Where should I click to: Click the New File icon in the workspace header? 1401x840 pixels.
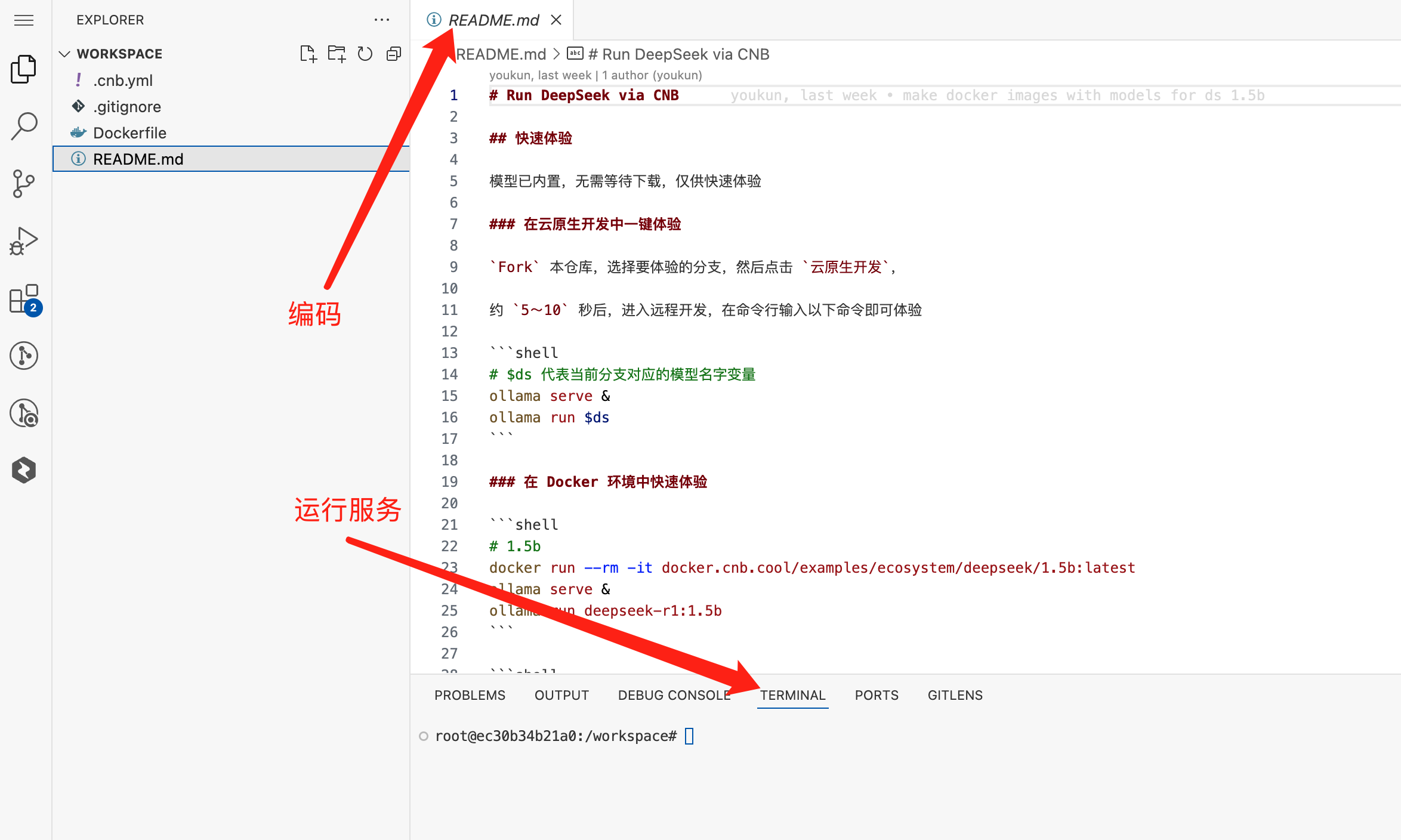[308, 54]
